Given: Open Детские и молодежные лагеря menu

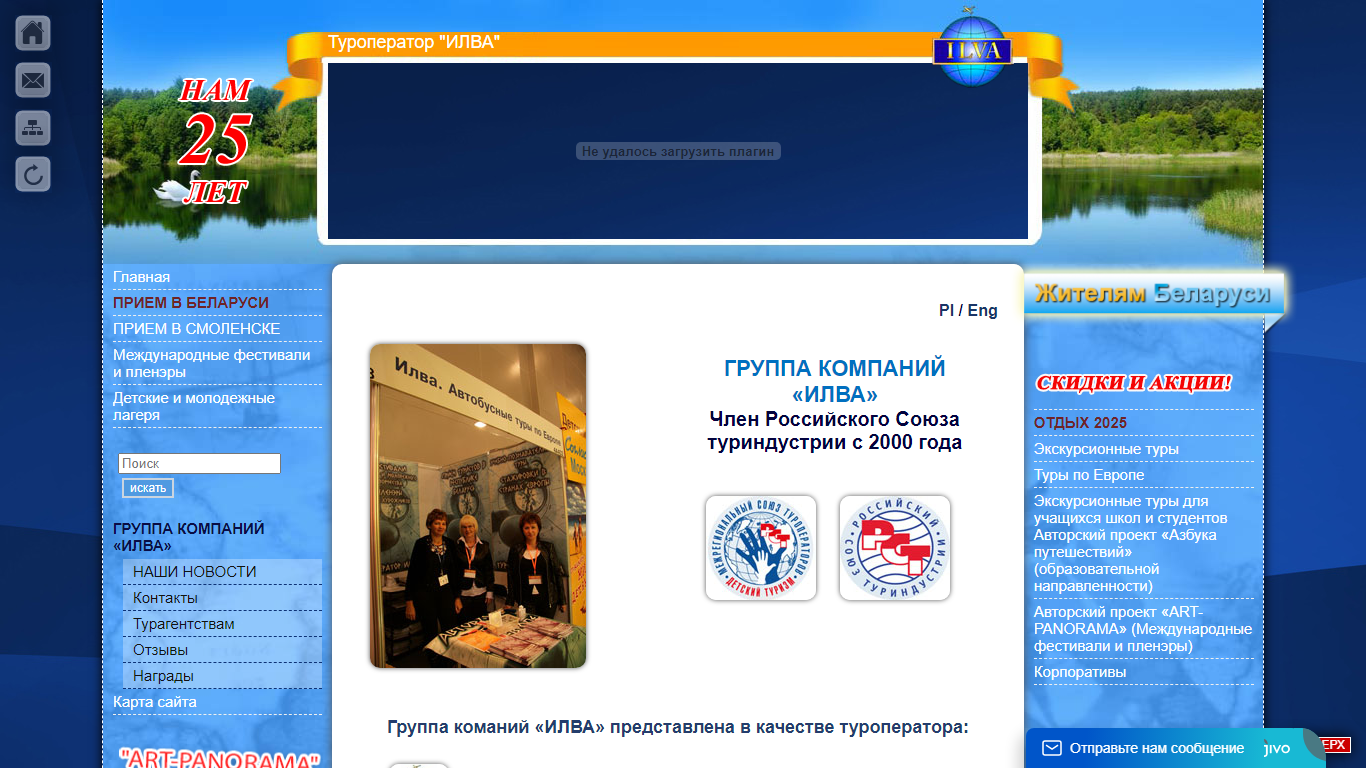Looking at the screenshot, I should coord(194,406).
